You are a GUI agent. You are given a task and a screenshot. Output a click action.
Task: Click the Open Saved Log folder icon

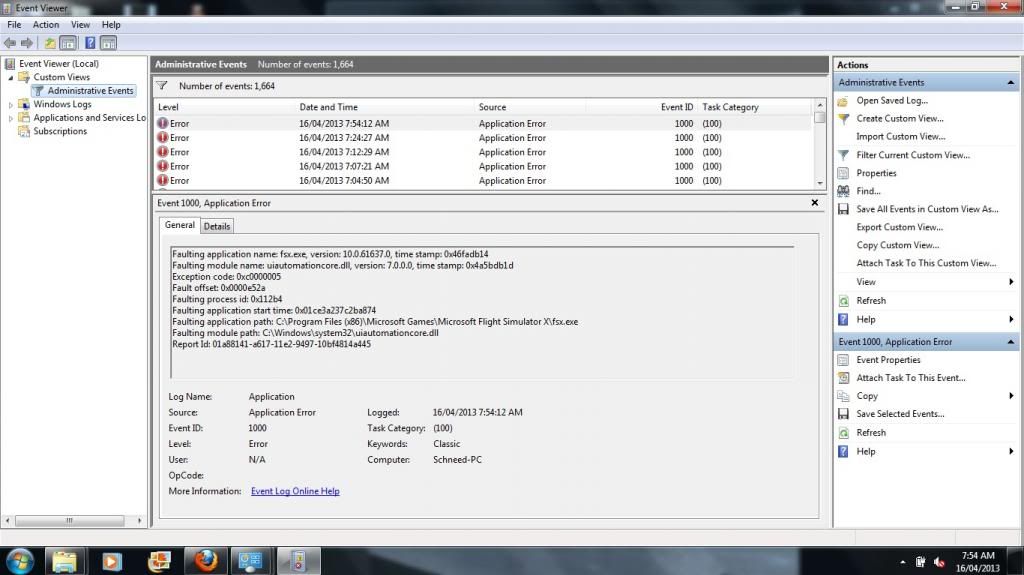(x=843, y=101)
